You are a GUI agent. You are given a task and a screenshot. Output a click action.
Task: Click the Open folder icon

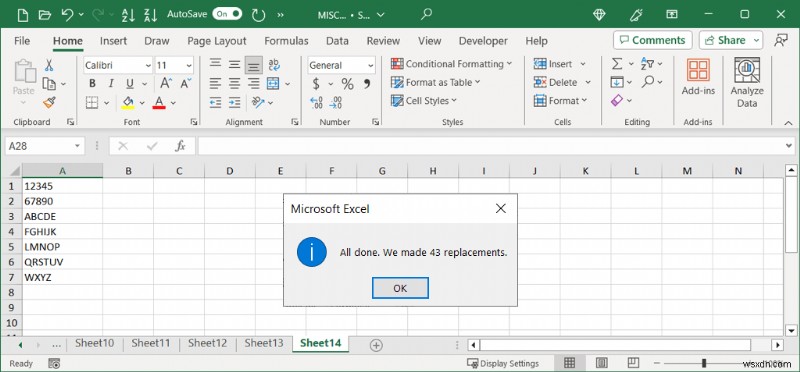pyautogui.click(x=44, y=14)
